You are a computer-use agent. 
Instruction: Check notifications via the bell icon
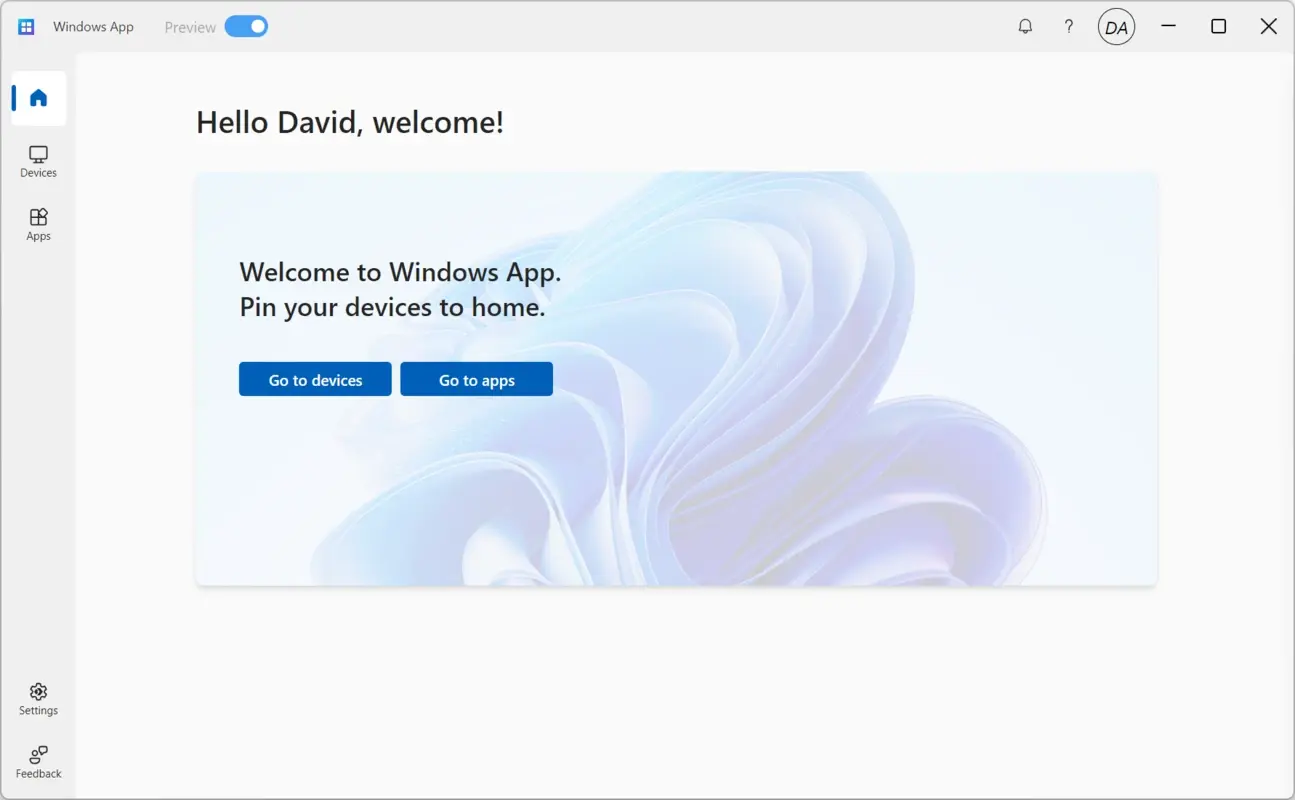(x=1025, y=26)
